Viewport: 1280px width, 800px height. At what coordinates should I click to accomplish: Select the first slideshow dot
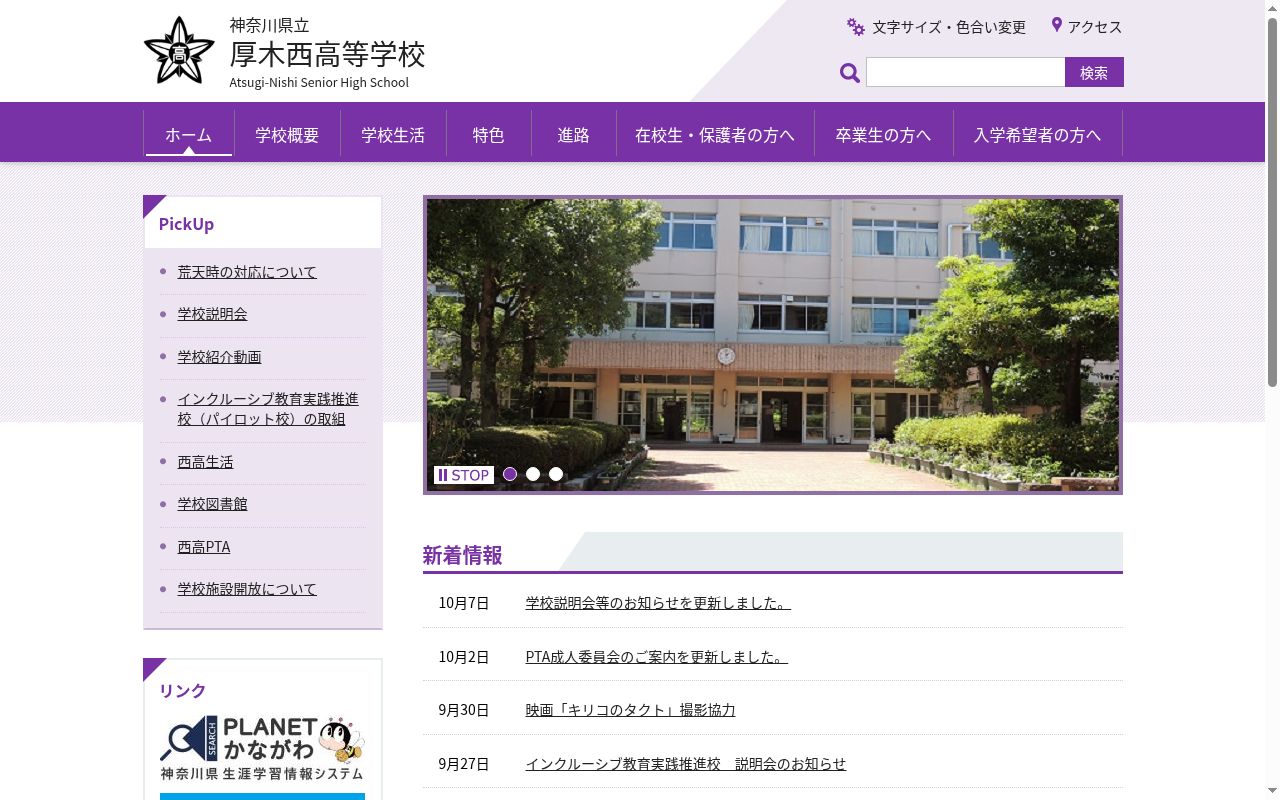510,474
